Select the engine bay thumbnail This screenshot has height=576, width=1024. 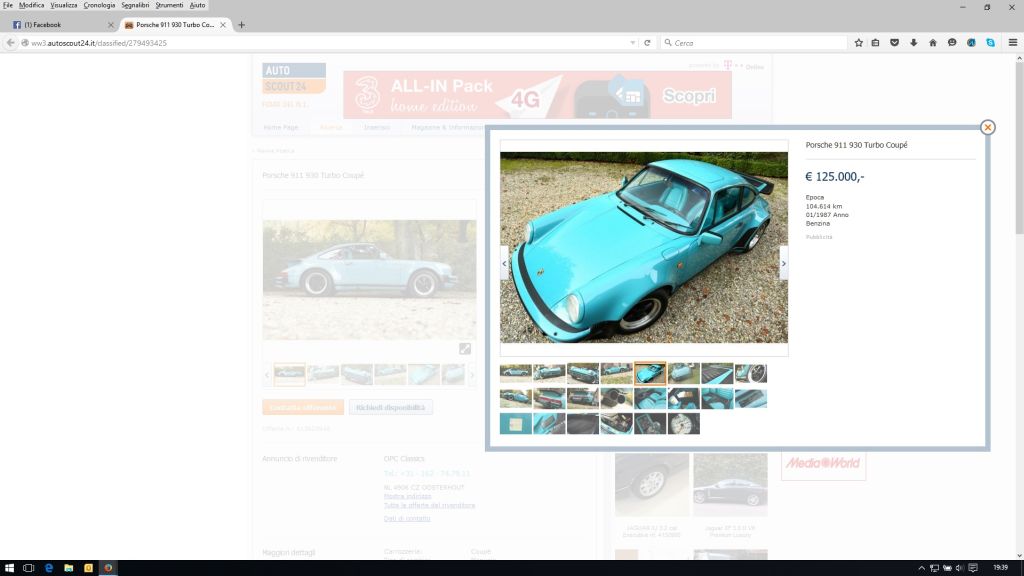click(616, 423)
